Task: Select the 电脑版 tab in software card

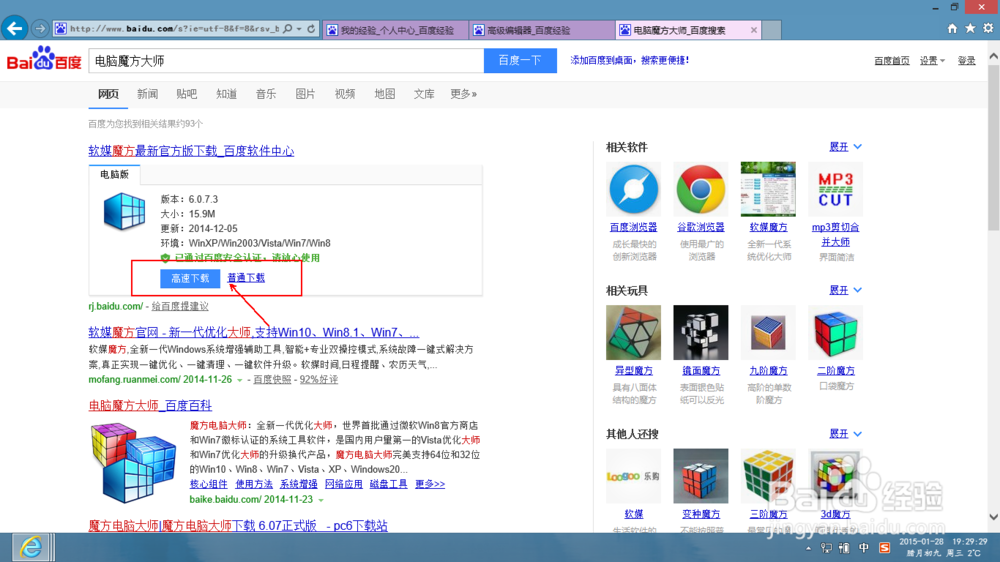Action: [x=114, y=174]
